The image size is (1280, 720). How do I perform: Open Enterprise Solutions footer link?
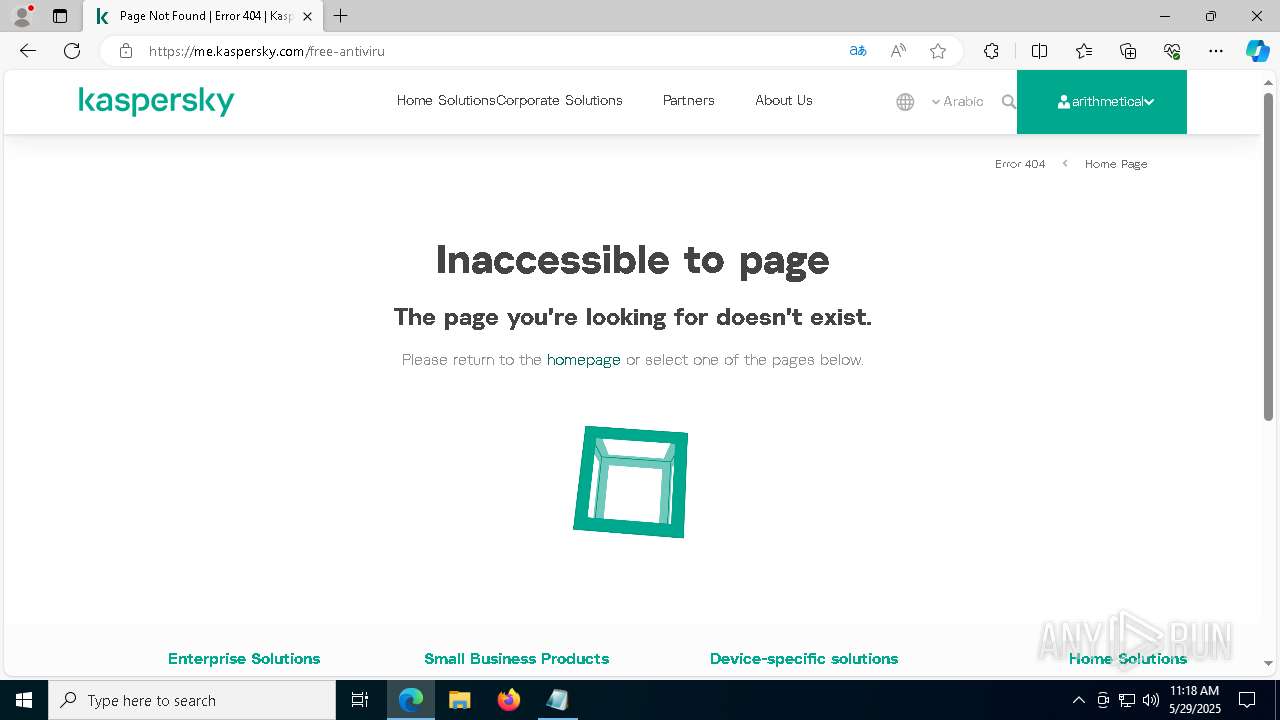244,658
